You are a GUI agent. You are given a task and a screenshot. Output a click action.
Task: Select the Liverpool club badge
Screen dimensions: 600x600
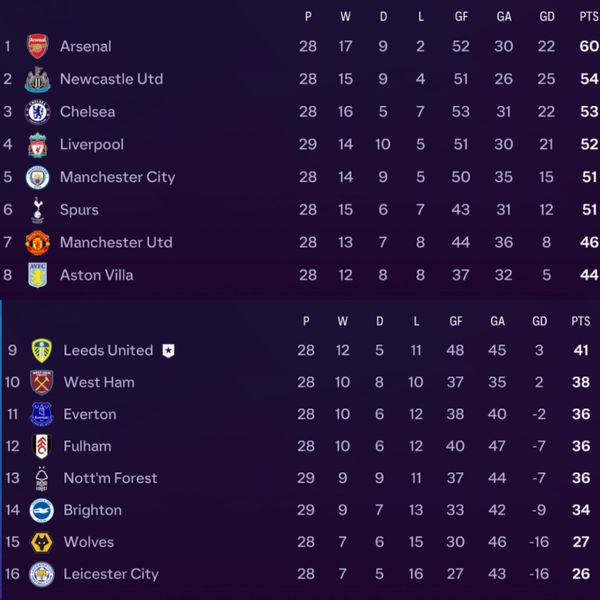click(38, 145)
